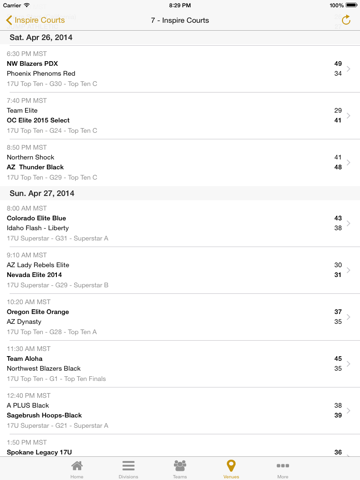Open chevron for Oregon Elite Orange game
Screen dimensions: 360x480
348,317
